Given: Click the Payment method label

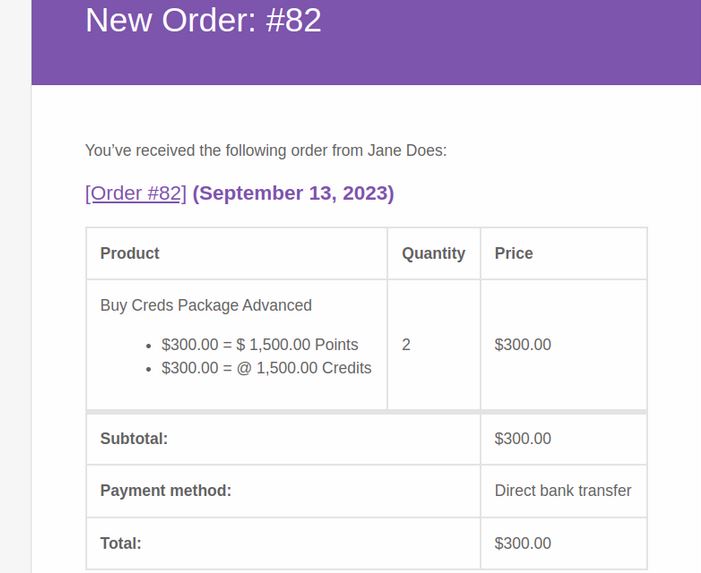Looking at the screenshot, I should click(x=166, y=490).
